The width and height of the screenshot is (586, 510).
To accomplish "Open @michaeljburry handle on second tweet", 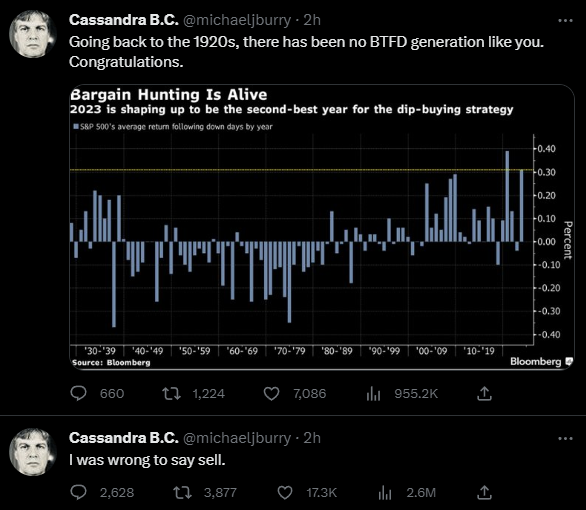I will pos(237,438).
